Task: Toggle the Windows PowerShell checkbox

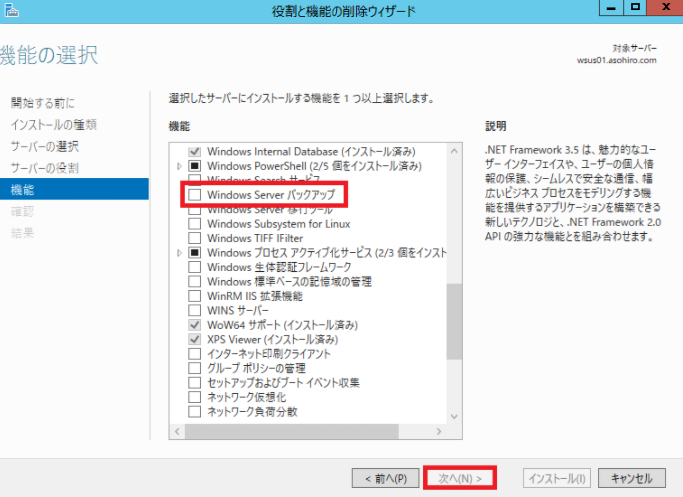Action: 194,166
